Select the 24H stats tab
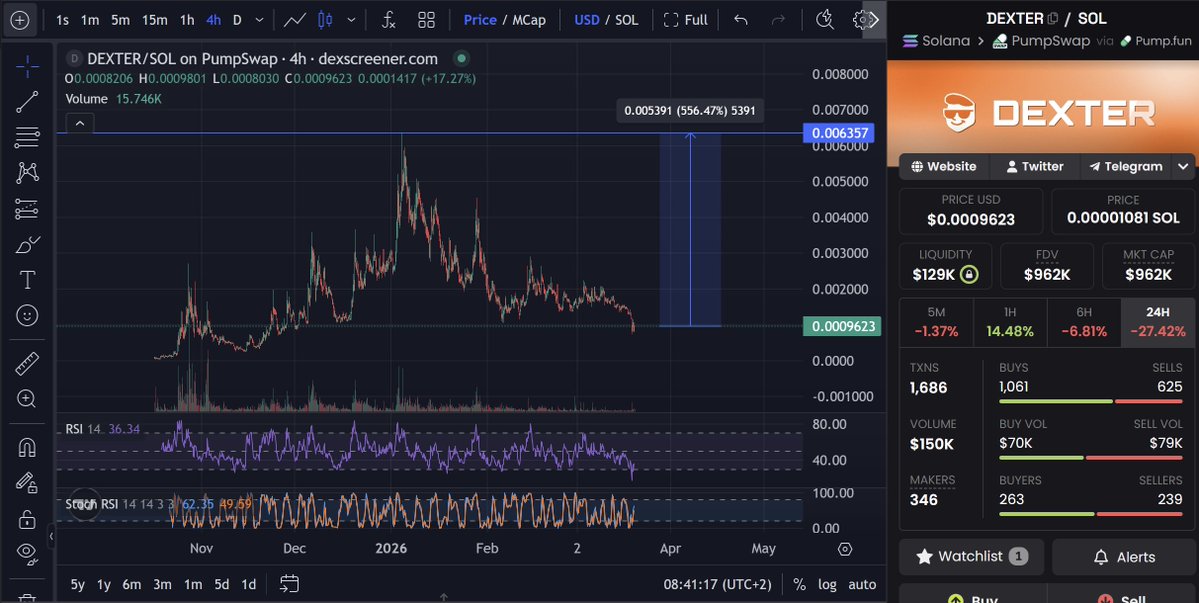The height and width of the screenshot is (603, 1199). click(x=1158, y=322)
